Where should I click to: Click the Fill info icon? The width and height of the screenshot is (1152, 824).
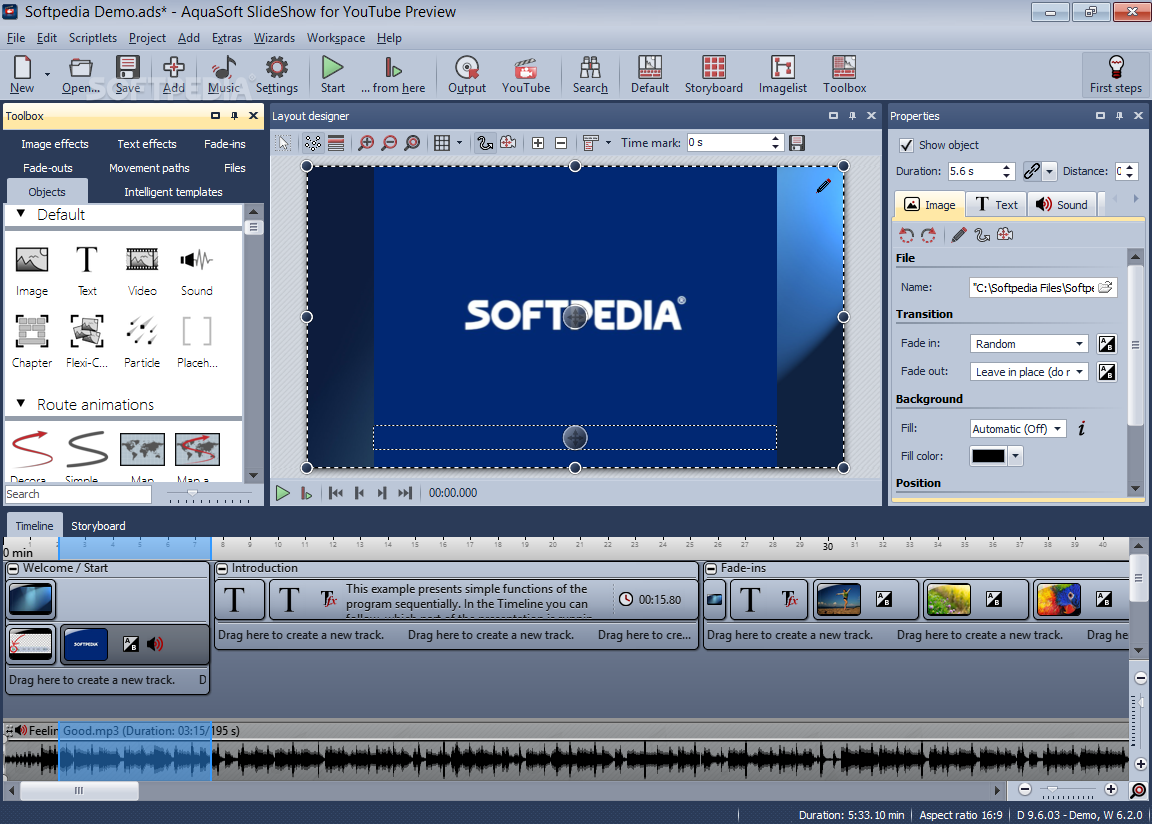coord(1081,429)
